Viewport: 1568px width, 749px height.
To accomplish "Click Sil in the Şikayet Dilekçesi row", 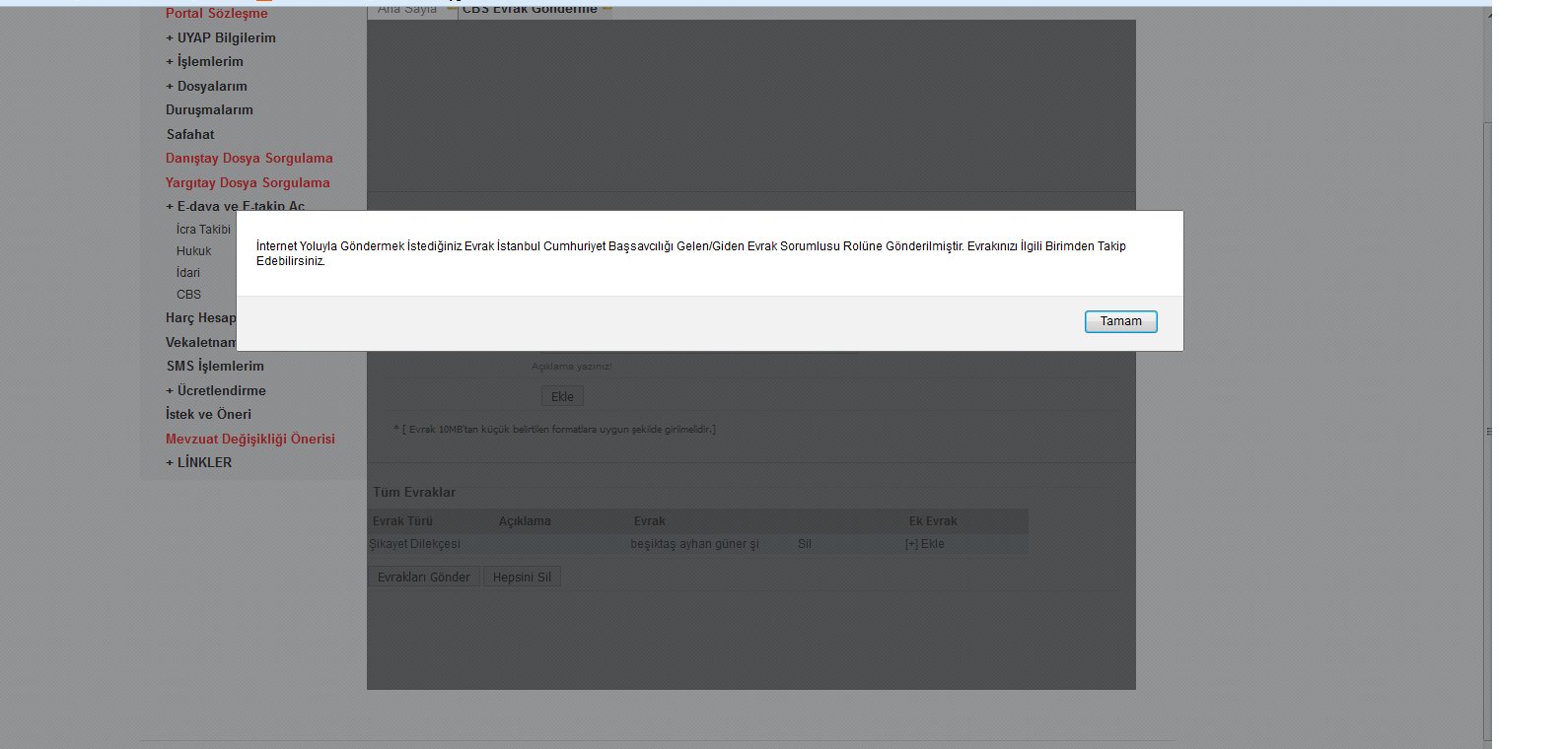I will (805, 544).
